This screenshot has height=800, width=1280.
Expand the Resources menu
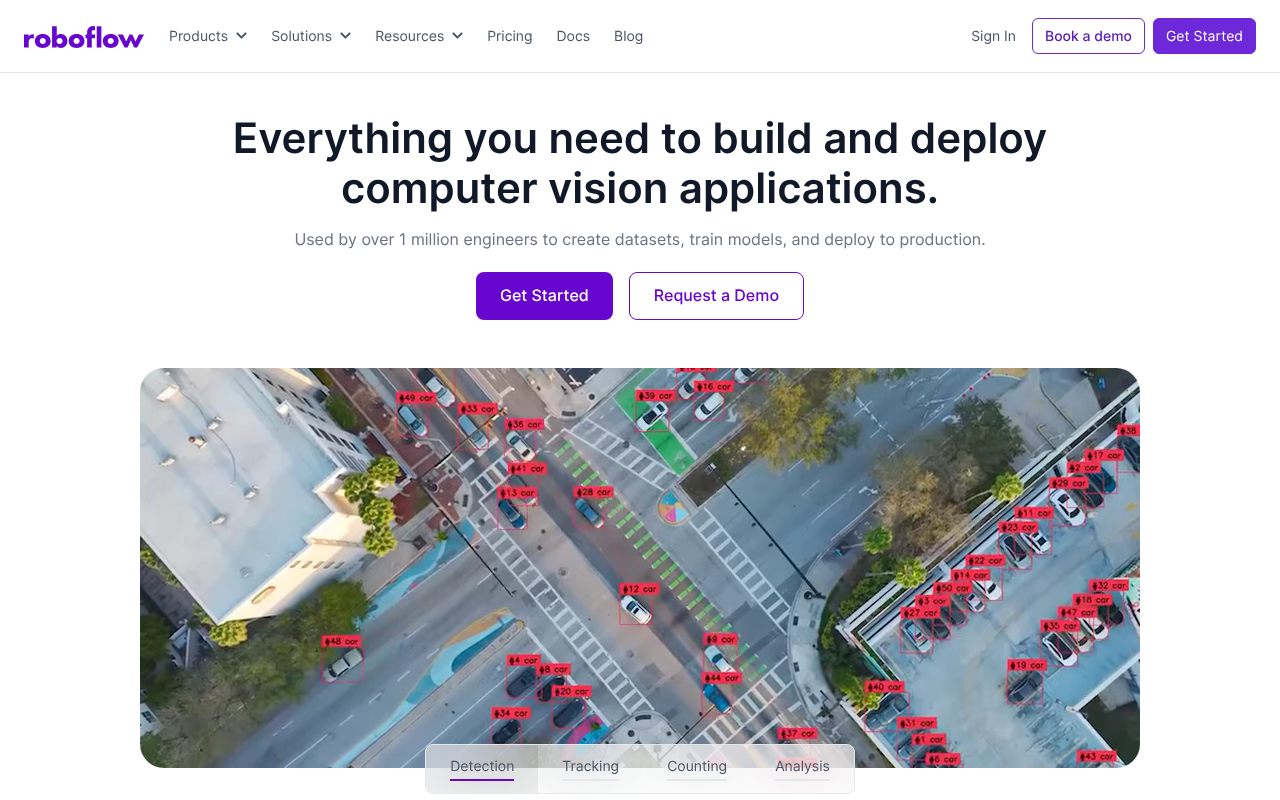(x=410, y=36)
